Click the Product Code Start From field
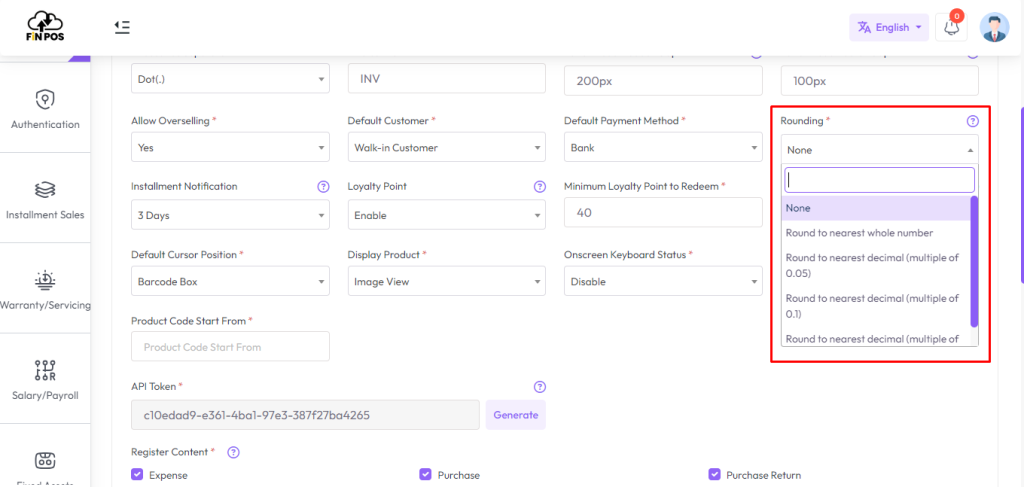 [x=230, y=347]
